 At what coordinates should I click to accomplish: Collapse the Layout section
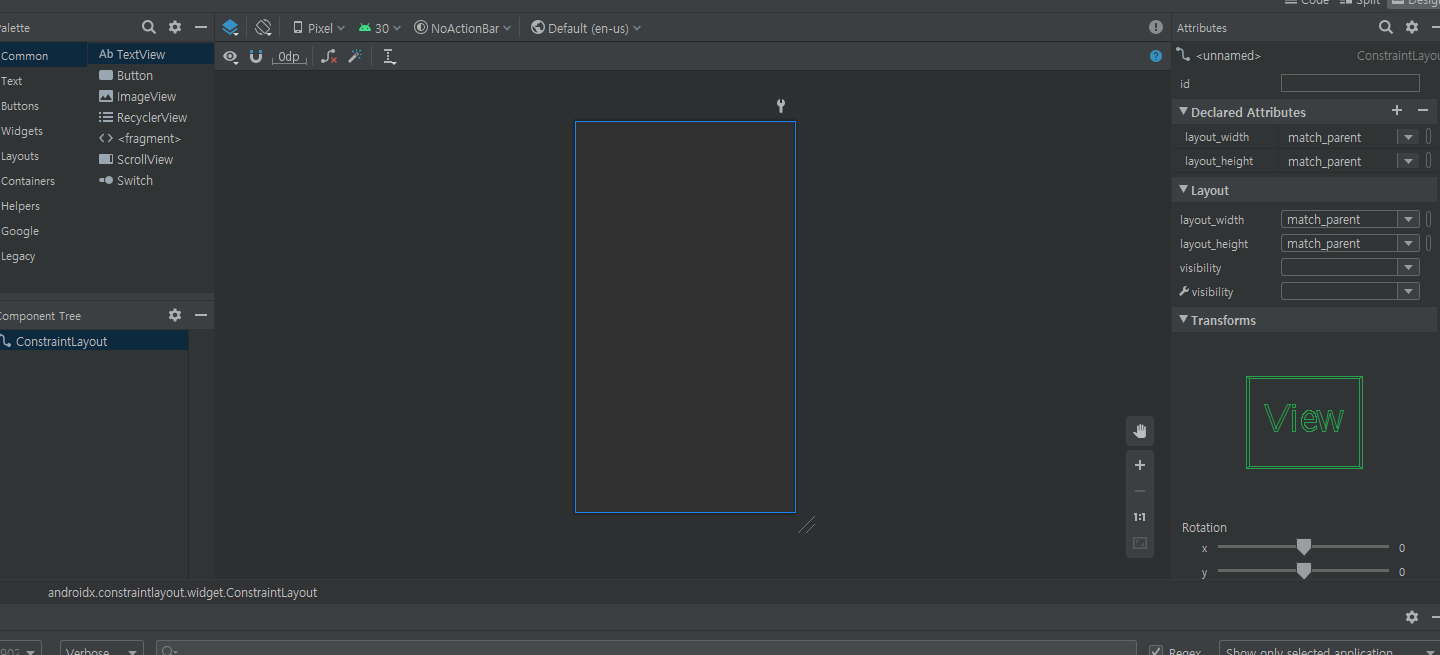[1184, 190]
